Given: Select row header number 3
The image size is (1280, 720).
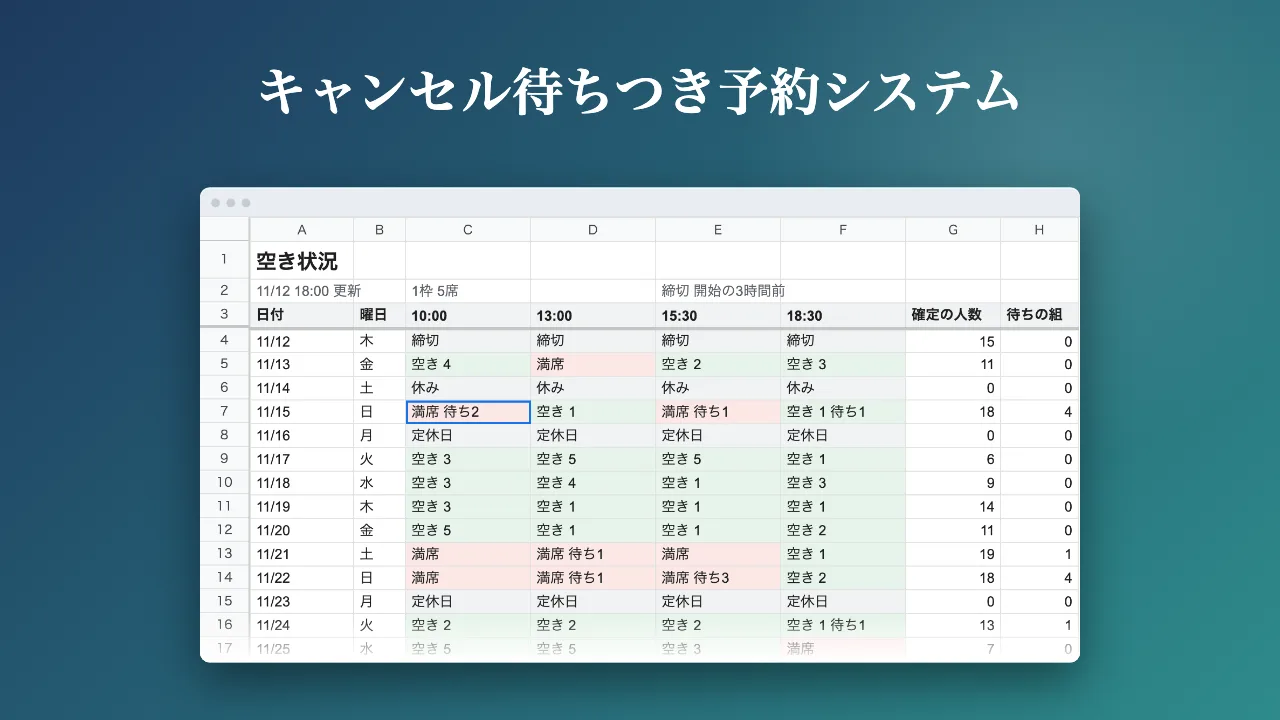Looking at the screenshot, I should coord(225,314).
